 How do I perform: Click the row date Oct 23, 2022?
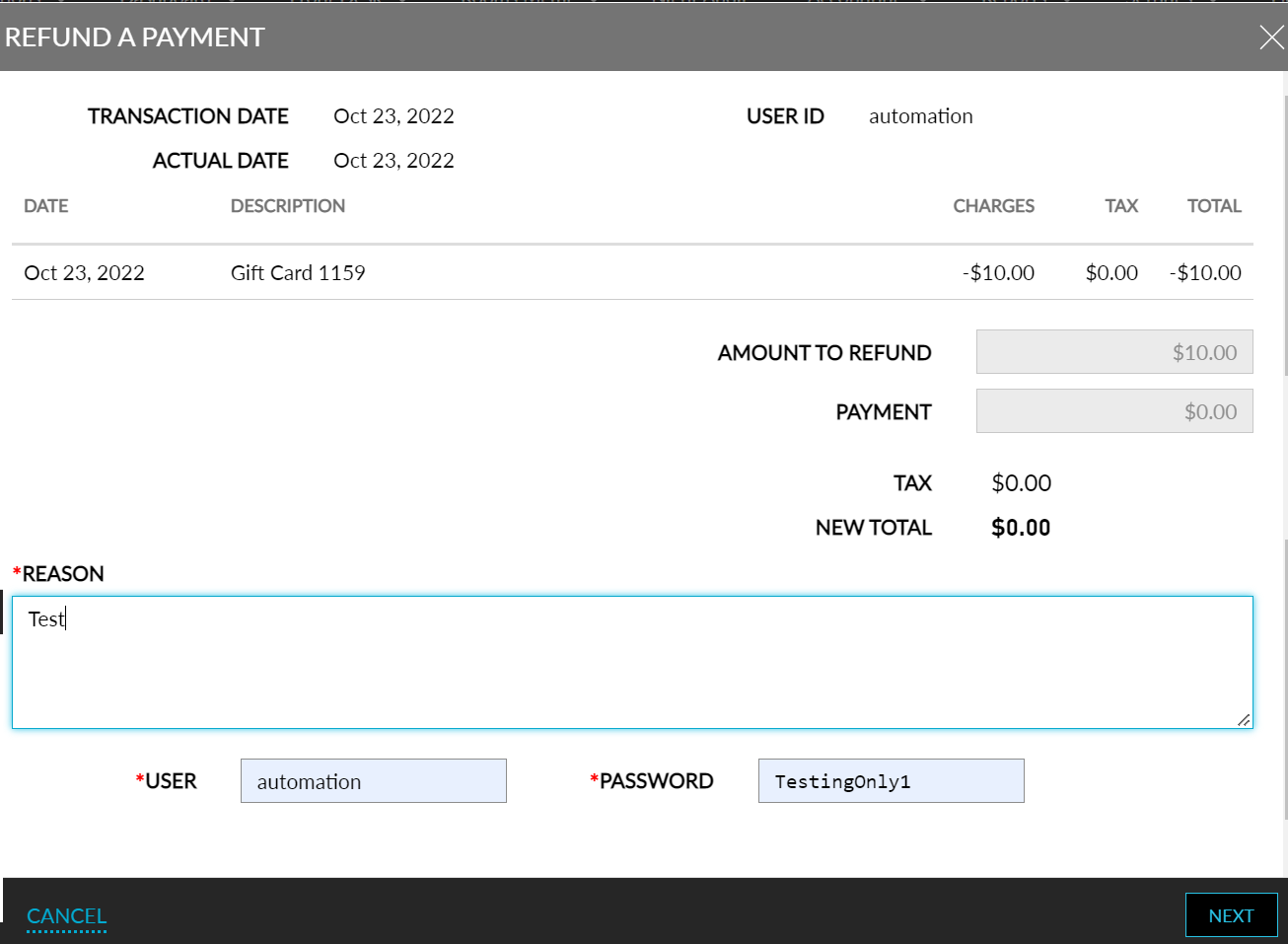(x=84, y=273)
